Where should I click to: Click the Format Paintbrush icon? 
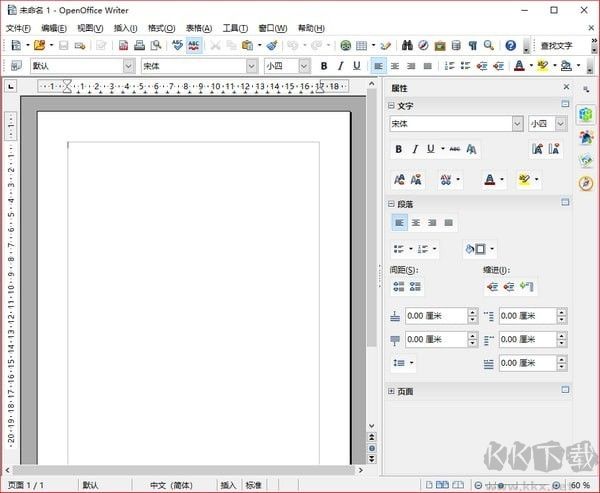click(x=271, y=46)
